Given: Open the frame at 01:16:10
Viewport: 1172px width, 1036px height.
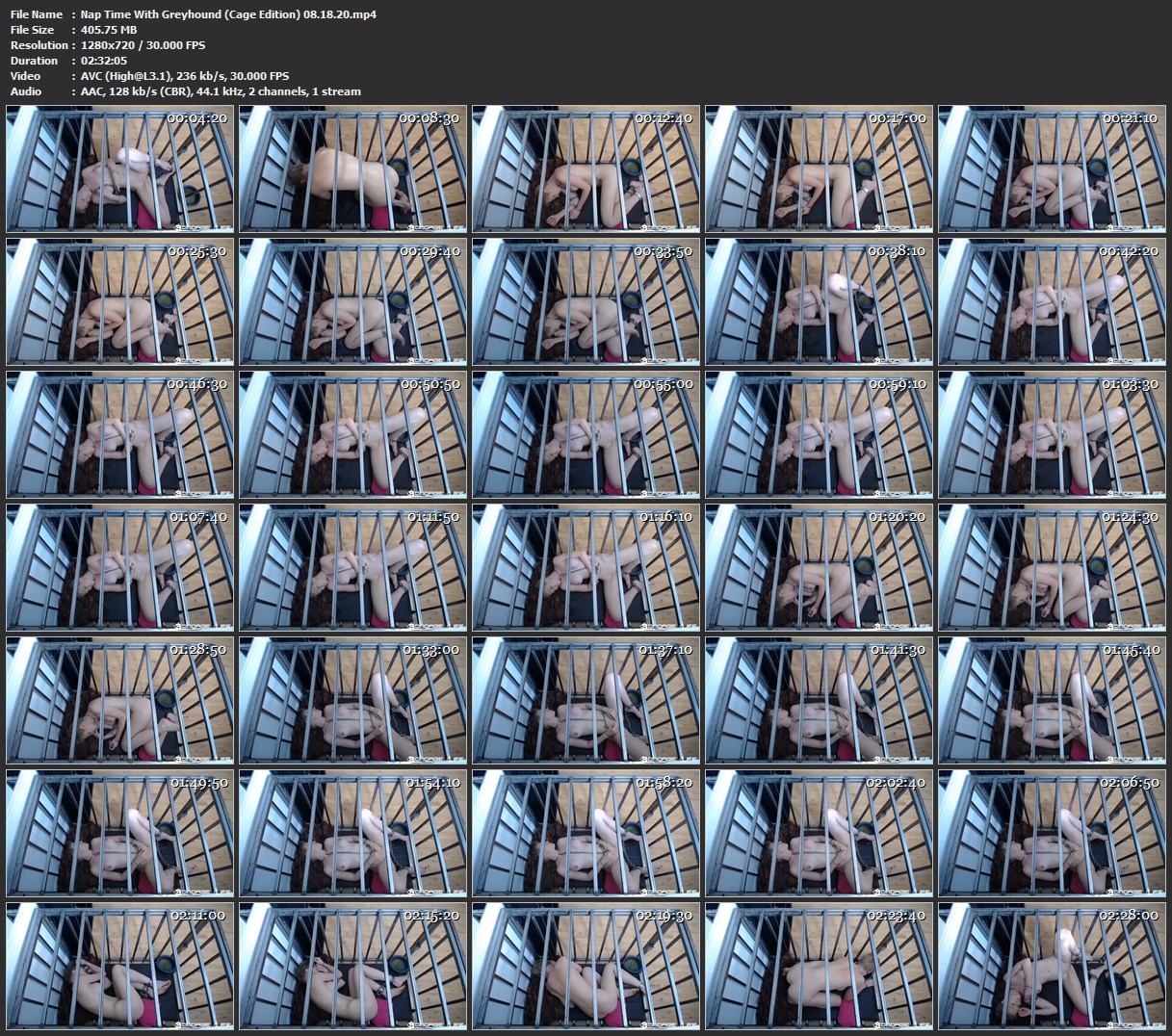Looking at the screenshot, I should [586, 568].
